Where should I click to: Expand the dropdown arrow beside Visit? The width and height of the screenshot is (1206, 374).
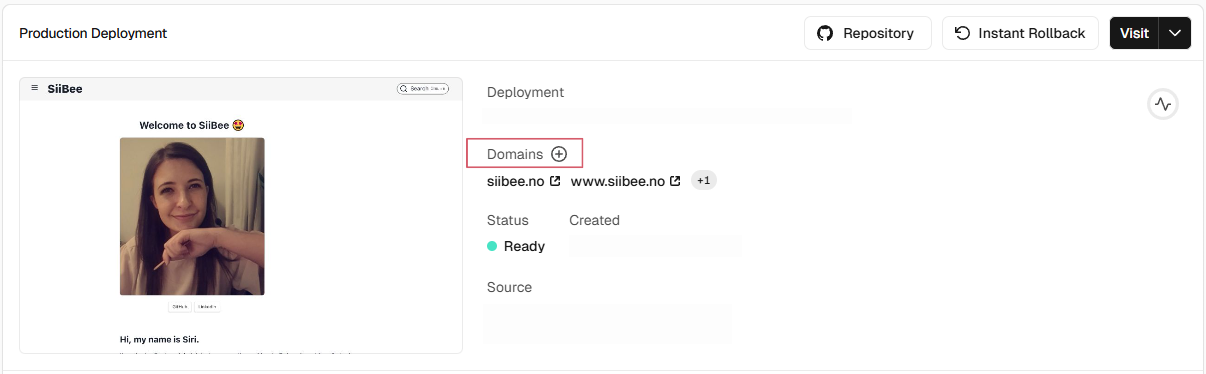point(1175,33)
